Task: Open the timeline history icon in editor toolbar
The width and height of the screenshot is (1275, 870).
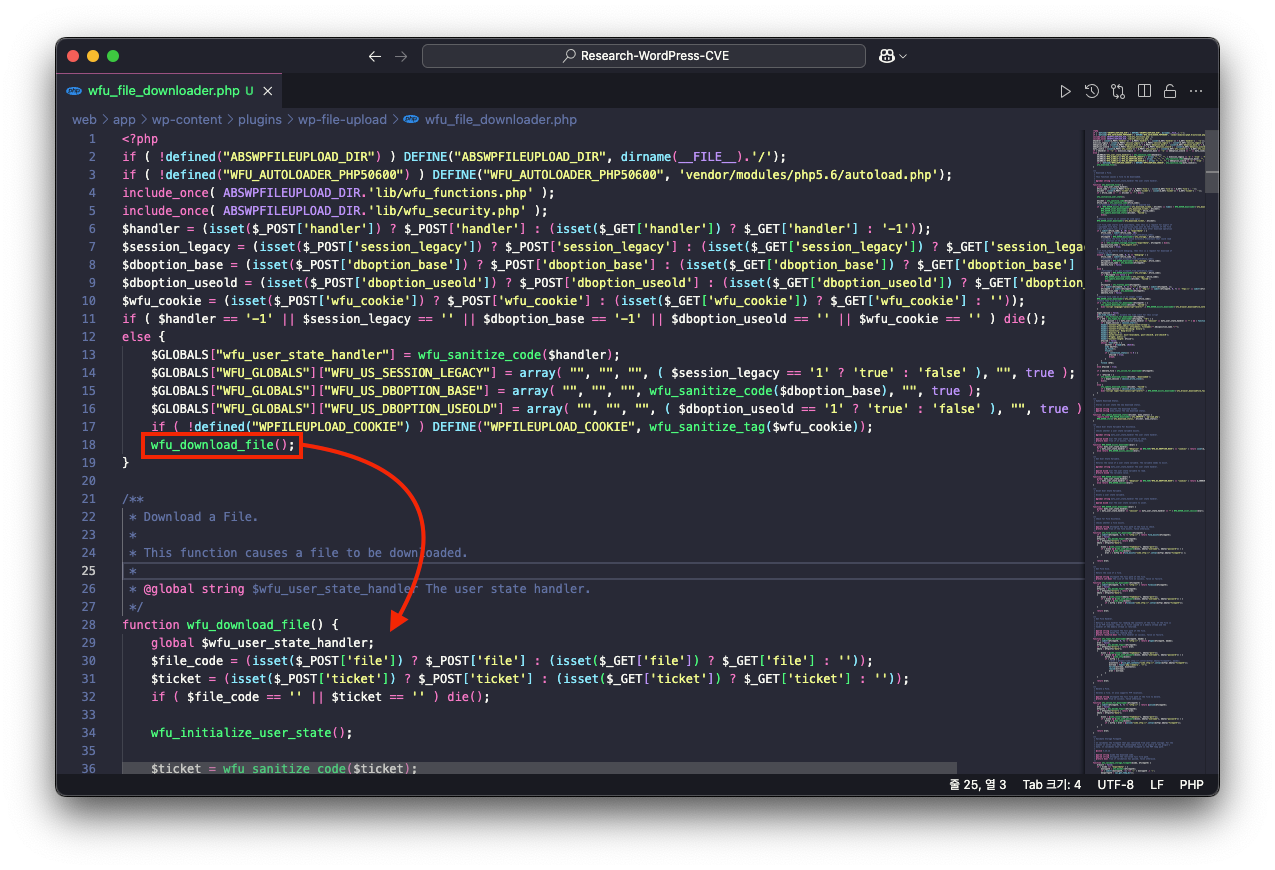Action: click(1092, 91)
